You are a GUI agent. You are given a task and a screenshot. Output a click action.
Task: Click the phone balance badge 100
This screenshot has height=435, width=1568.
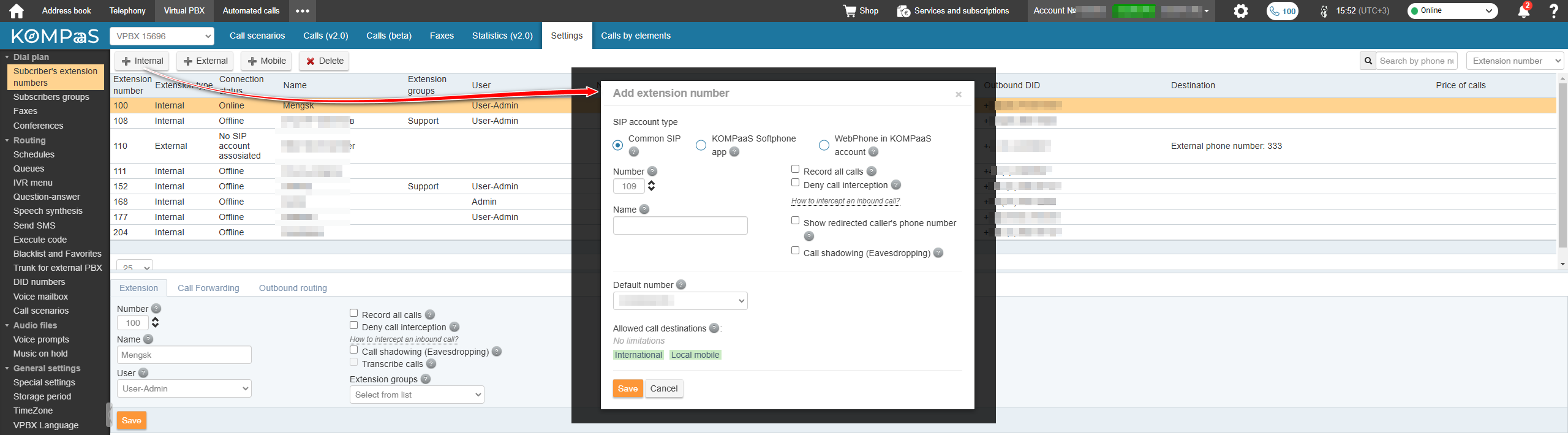(1283, 11)
